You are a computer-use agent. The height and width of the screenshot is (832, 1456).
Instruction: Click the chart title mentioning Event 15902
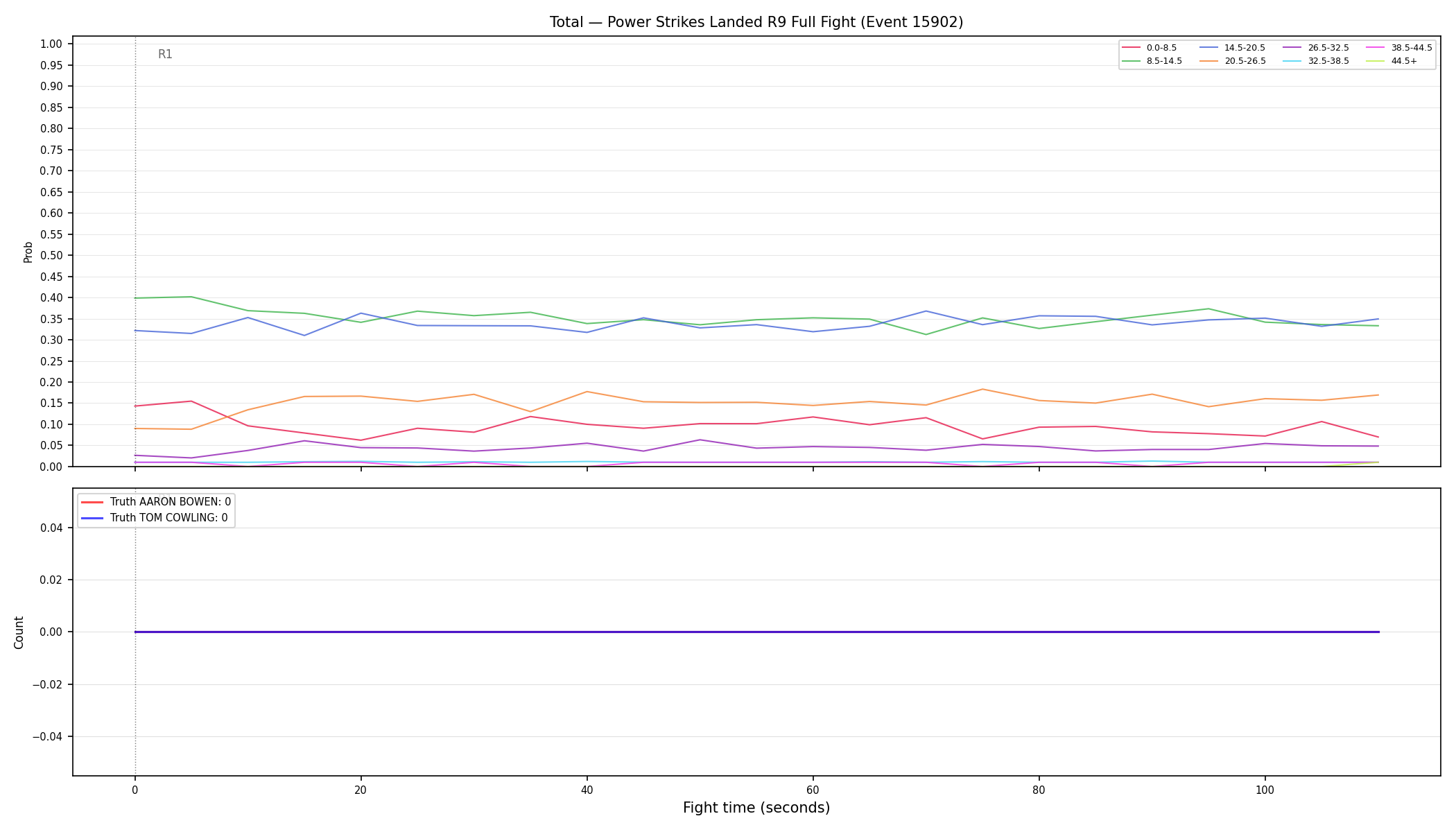756,22
